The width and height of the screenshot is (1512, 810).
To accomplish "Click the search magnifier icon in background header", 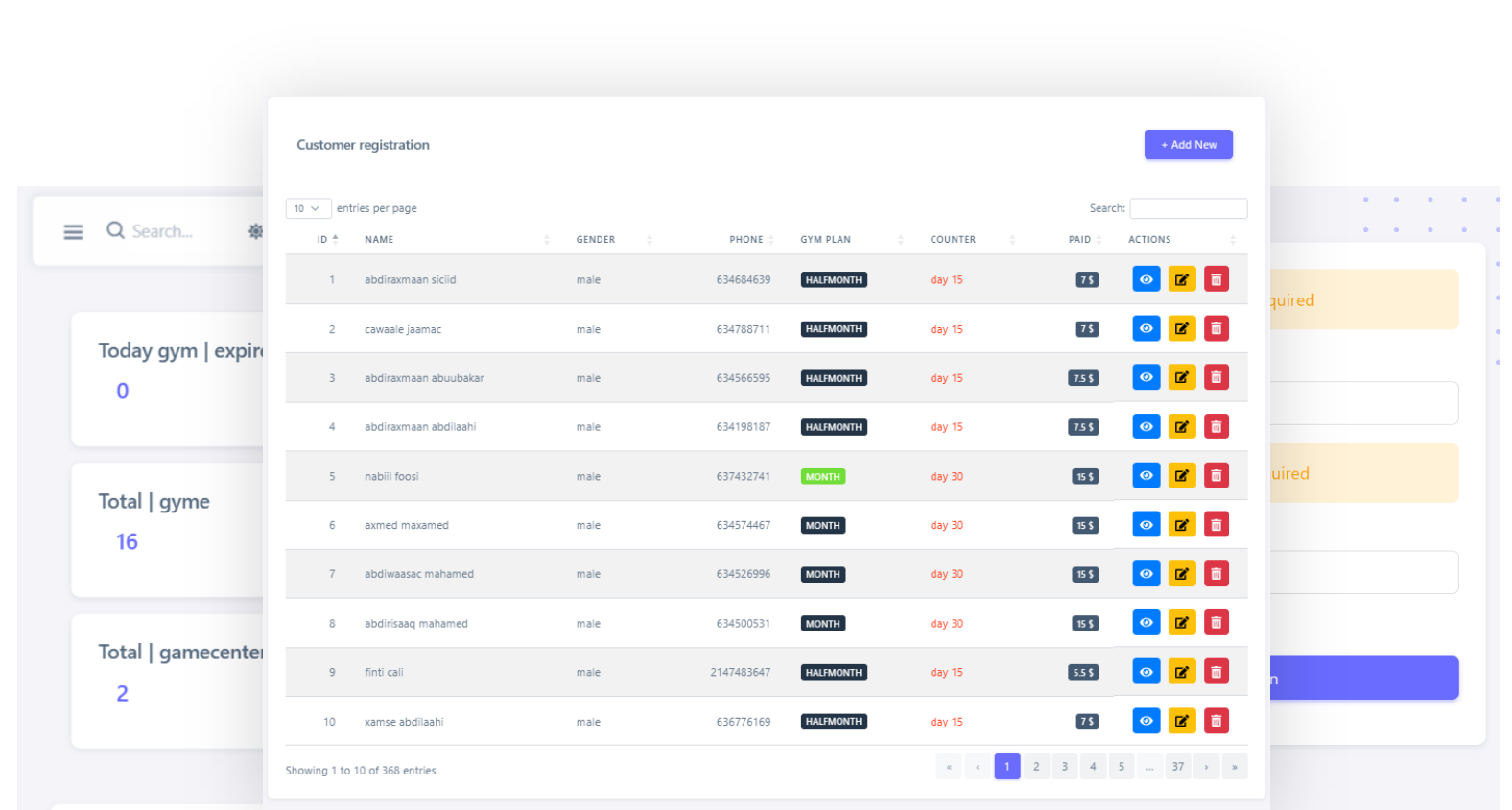I will click(x=115, y=230).
